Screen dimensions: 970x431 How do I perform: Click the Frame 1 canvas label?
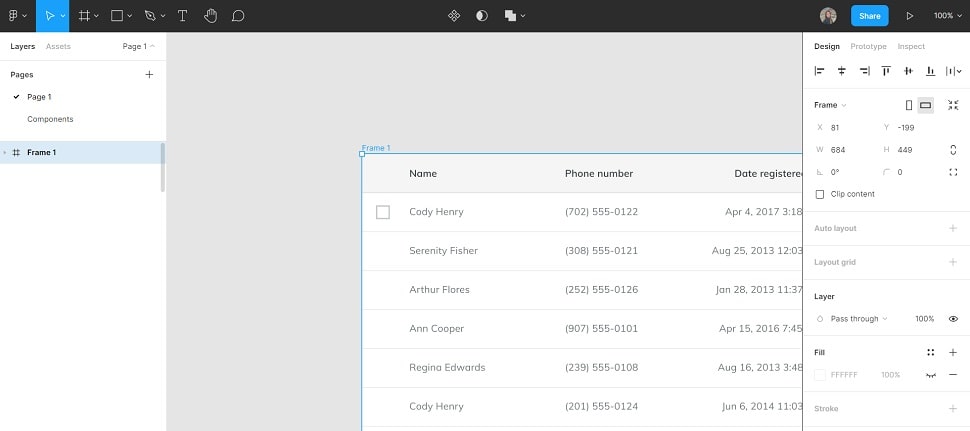coord(376,148)
